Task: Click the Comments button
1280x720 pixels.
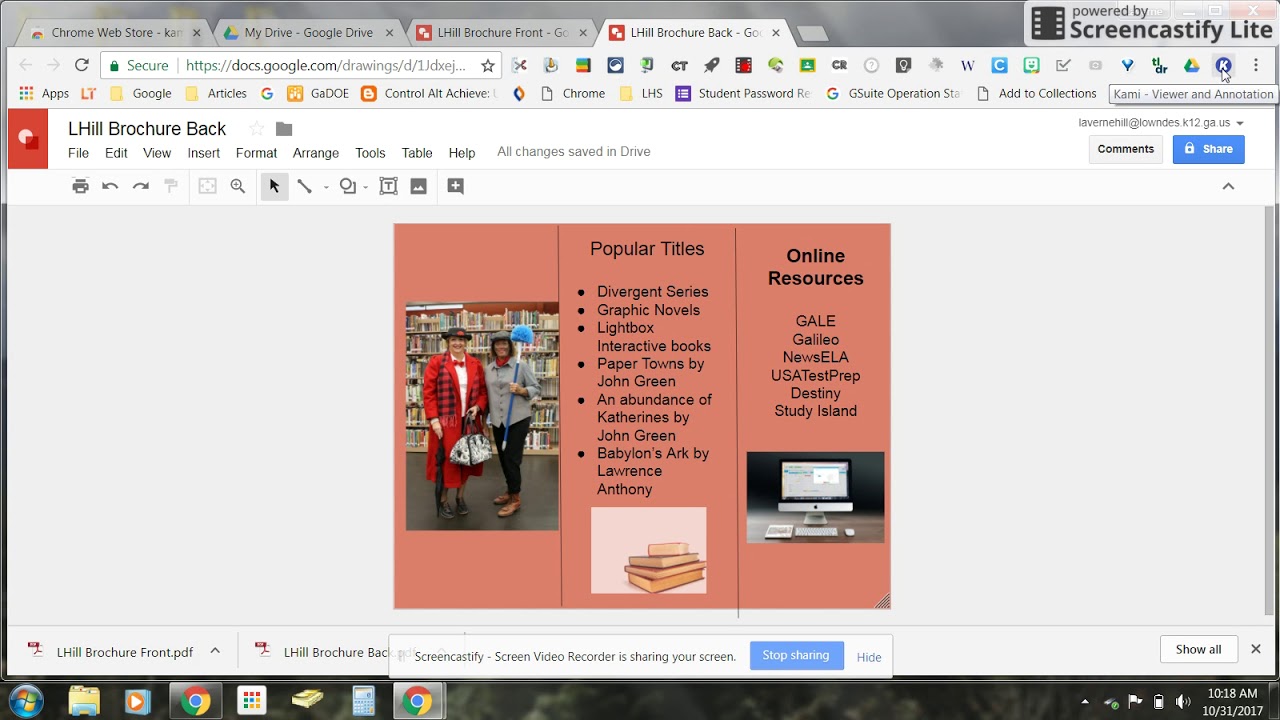Action: (x=1125, y=149)
